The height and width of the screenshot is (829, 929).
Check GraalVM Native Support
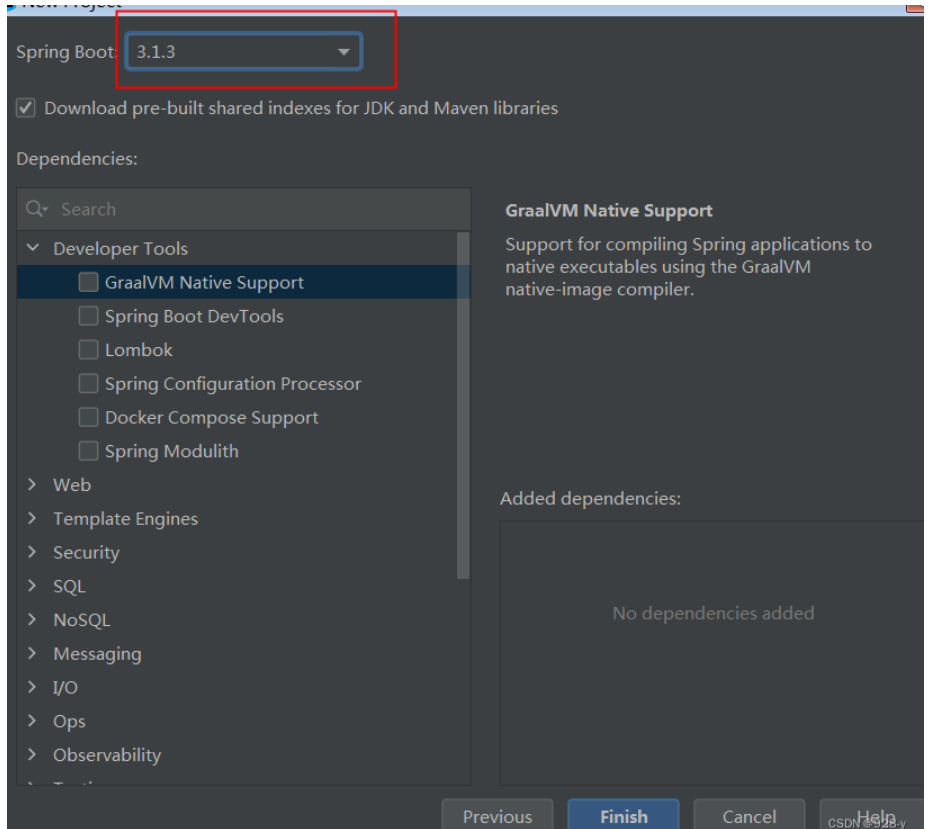click(x=88, y=282)
